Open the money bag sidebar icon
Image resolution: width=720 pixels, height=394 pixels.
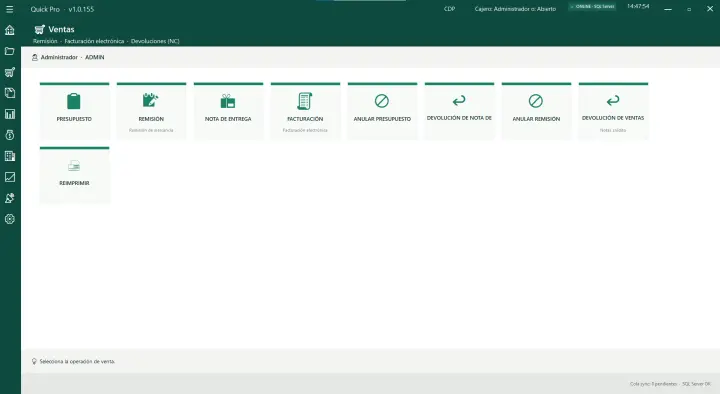point(10,135)
